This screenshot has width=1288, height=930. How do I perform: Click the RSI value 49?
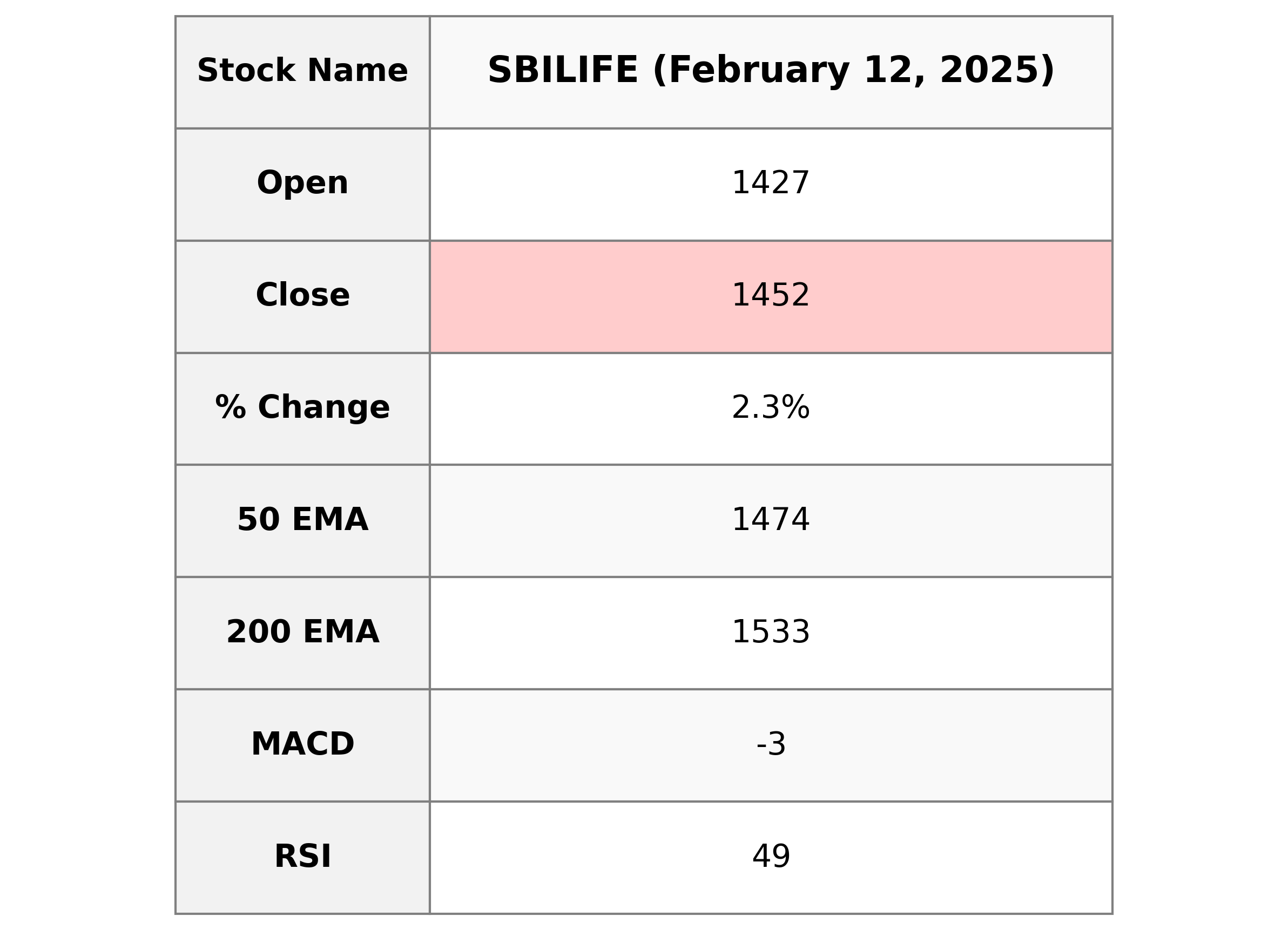[x=770, y=856]
